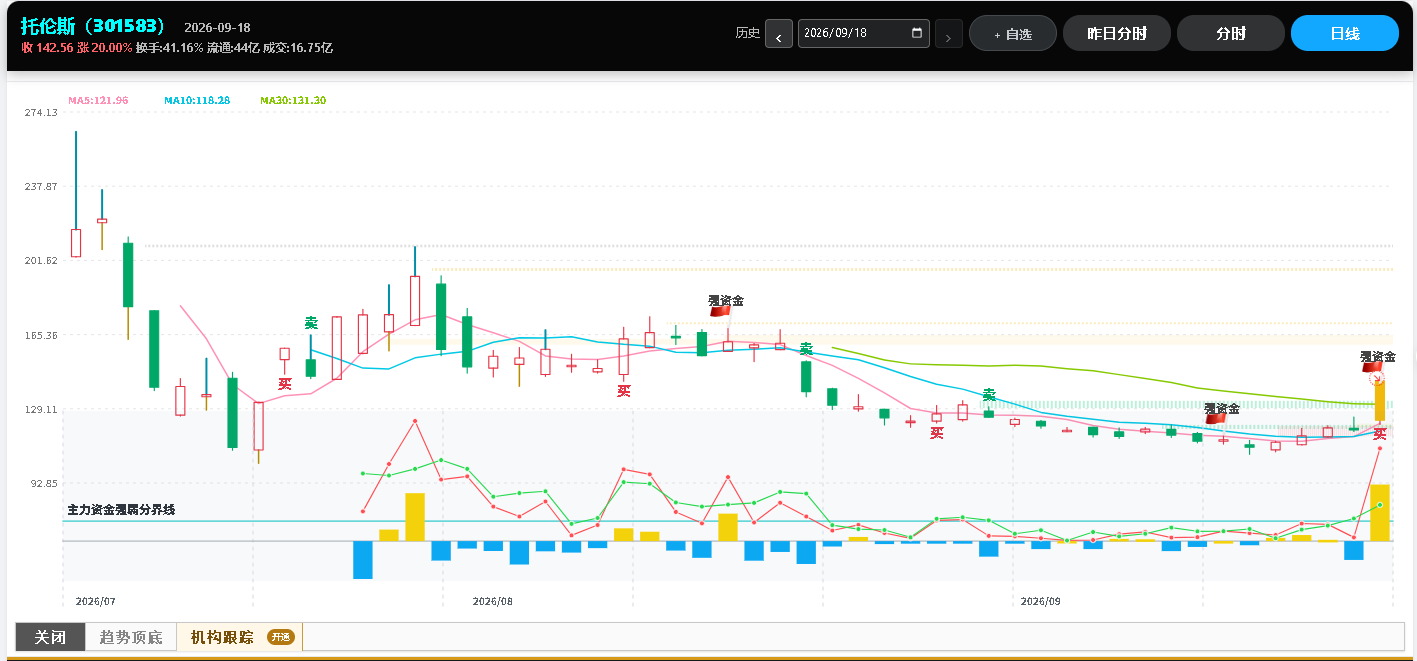Image resolution: width=1417 pixels, height=661 pixels.
Task: Click the 成交:16.75亿 turnover value
Action: 298,48
